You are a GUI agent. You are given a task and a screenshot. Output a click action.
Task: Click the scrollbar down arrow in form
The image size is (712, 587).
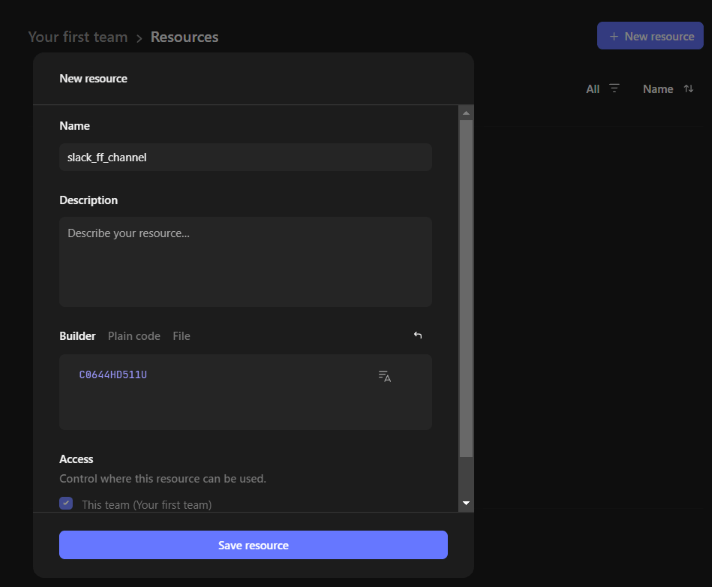pos(466,503)
